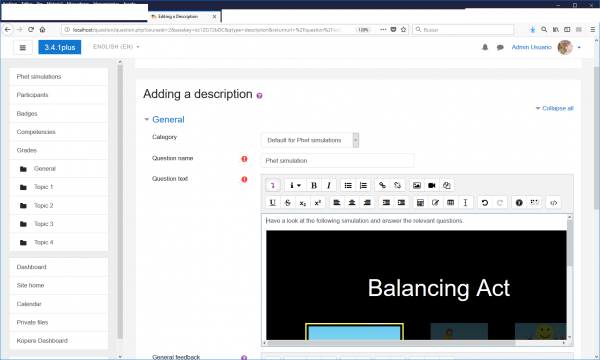Image resolution: width=600 pixels, height=360 pixels.
Task: Open Private files in sidebar
Action: [59, 322]
